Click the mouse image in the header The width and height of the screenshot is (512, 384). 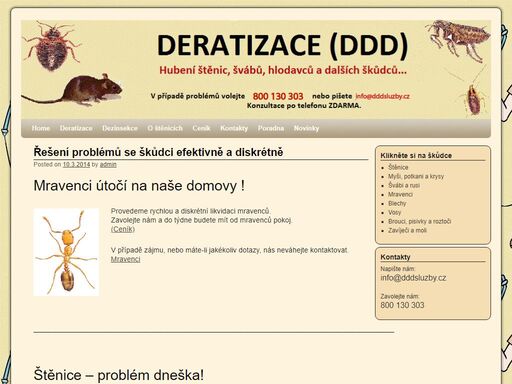[72, 89]
